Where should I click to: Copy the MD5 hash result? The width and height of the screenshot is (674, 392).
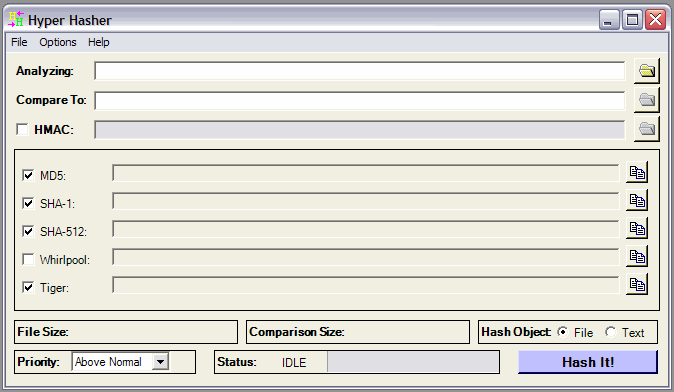coord(637,173)
